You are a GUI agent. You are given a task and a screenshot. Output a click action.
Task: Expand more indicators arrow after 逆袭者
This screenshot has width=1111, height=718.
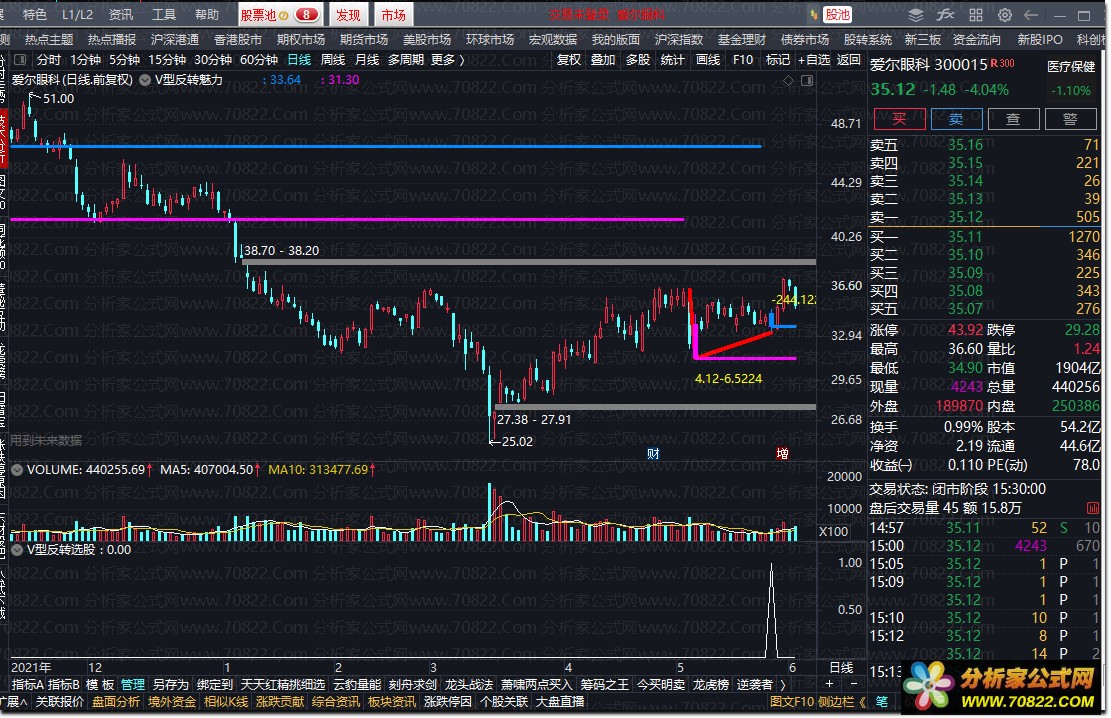783,685
